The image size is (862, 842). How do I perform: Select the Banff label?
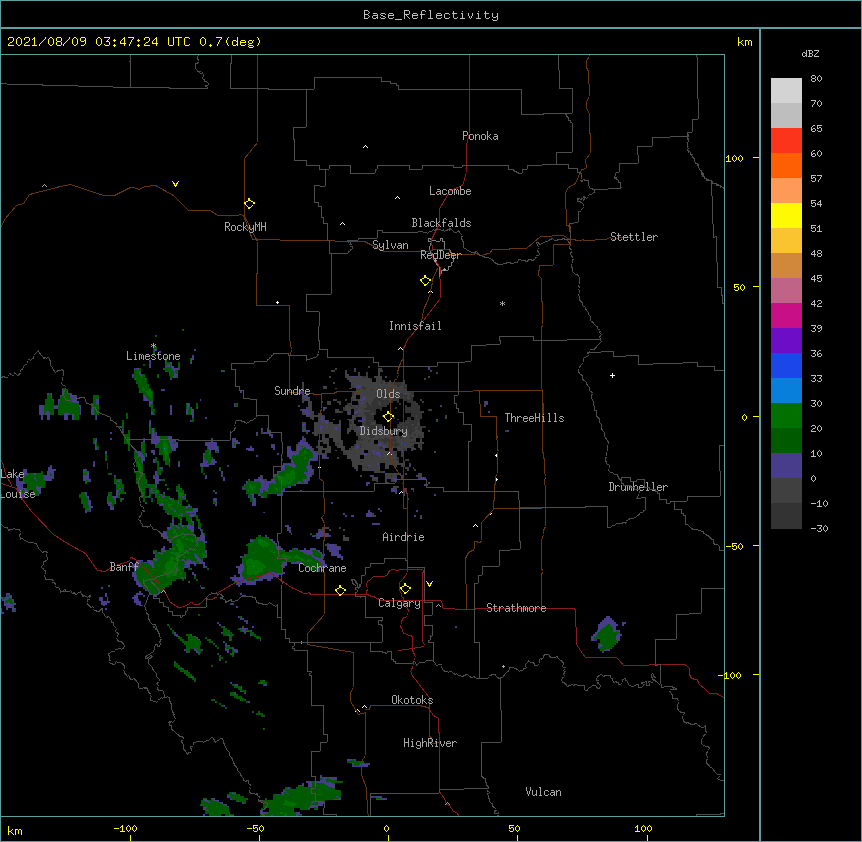coord(124,567)
